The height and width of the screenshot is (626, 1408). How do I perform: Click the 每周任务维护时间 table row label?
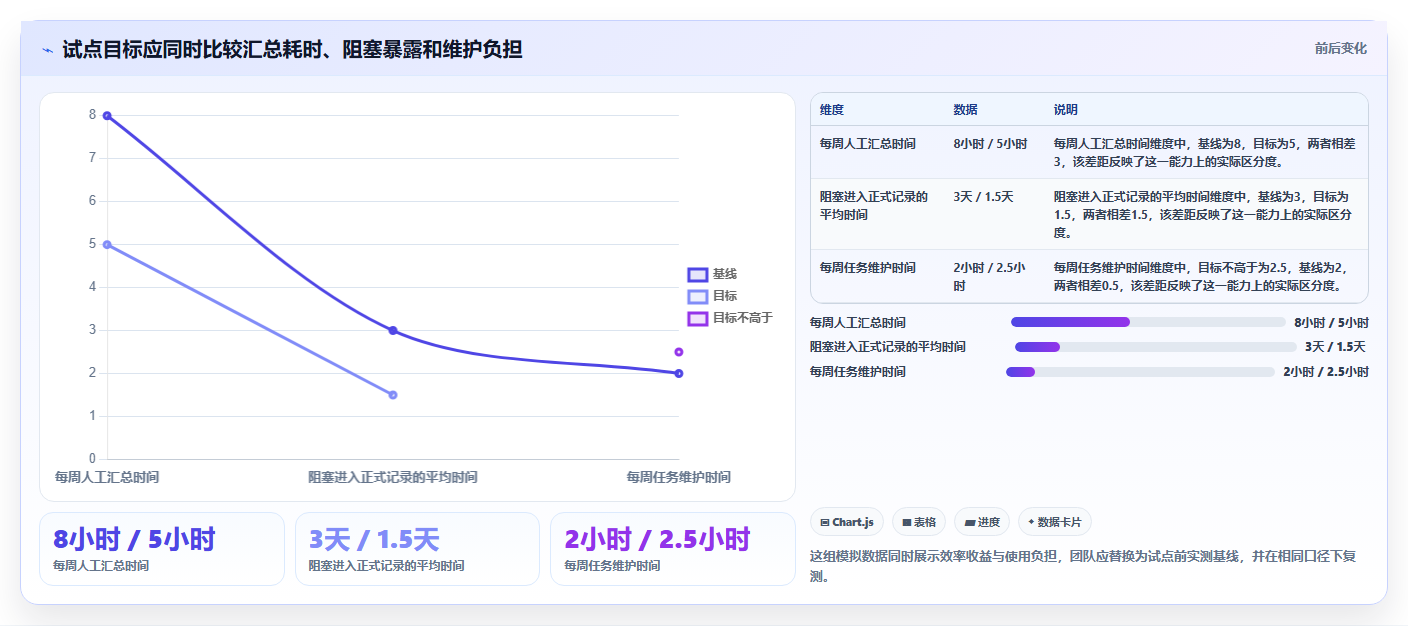point(867,268)
